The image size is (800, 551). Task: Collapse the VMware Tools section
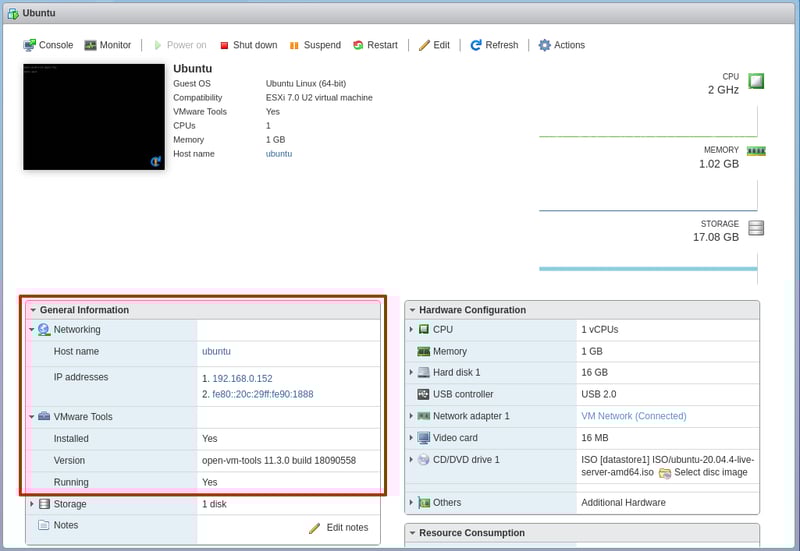(x=32, y=417)
